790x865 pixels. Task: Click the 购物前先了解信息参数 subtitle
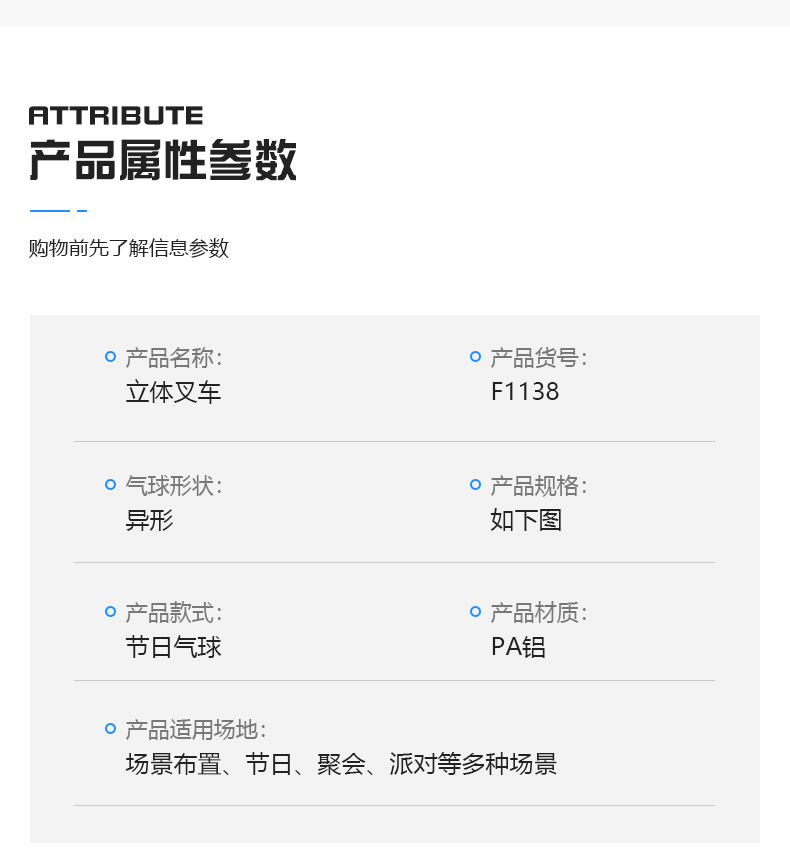[x=129, y=248]
